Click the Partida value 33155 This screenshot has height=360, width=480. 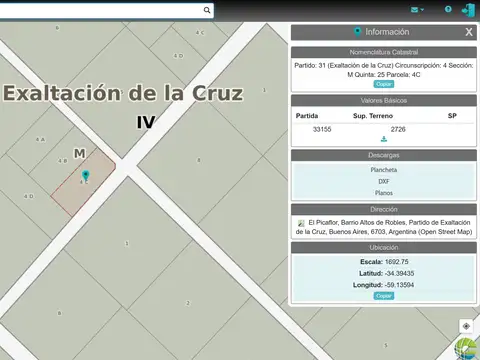click(322, 129)
